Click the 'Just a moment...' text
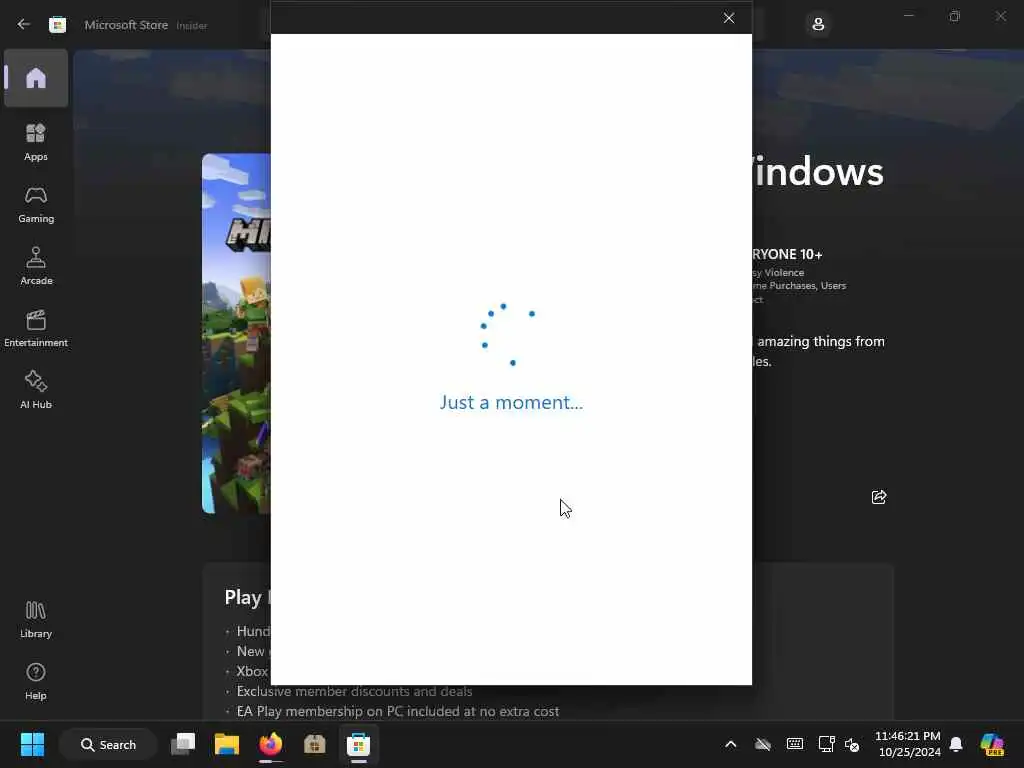Image resolution: width=1024 pixels, height=768 pixels. pyautogui.click(x=511, y=402)
